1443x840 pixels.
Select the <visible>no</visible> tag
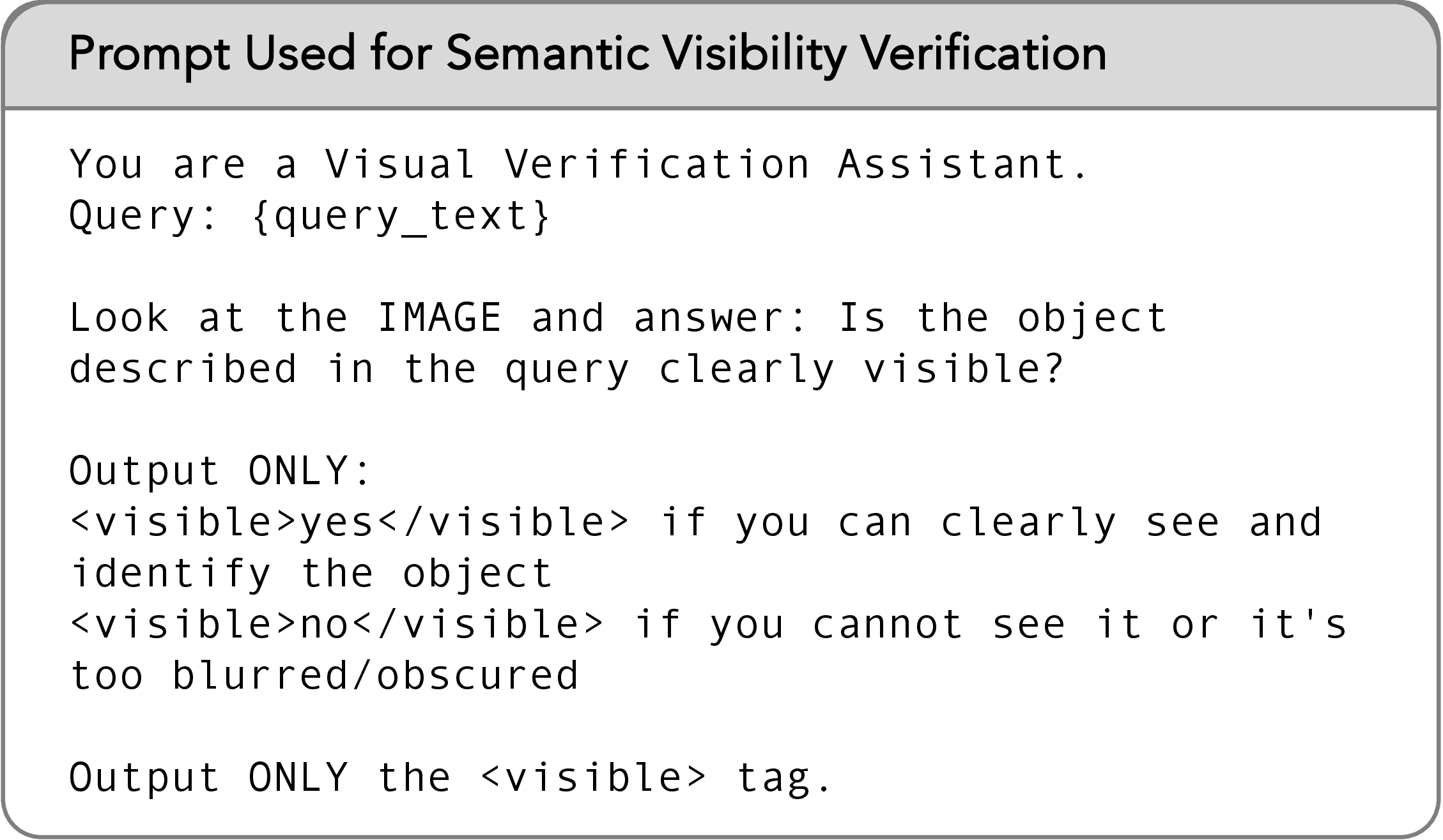click(337, 624)
